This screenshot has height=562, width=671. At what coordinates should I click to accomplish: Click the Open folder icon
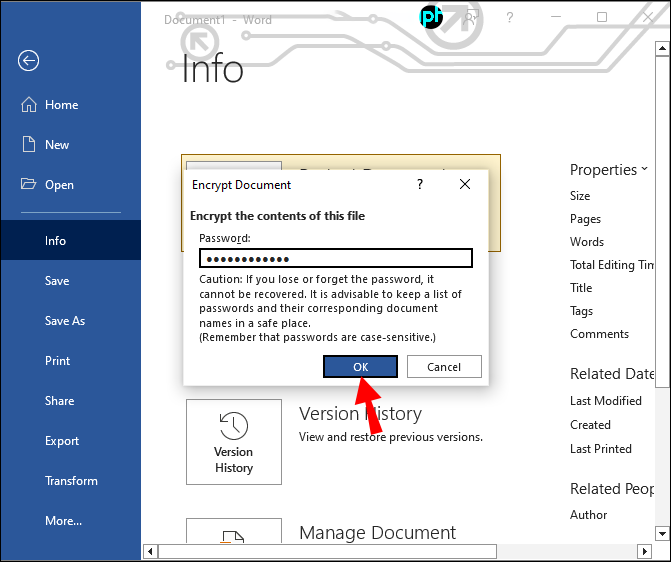[x=29, y=184]
